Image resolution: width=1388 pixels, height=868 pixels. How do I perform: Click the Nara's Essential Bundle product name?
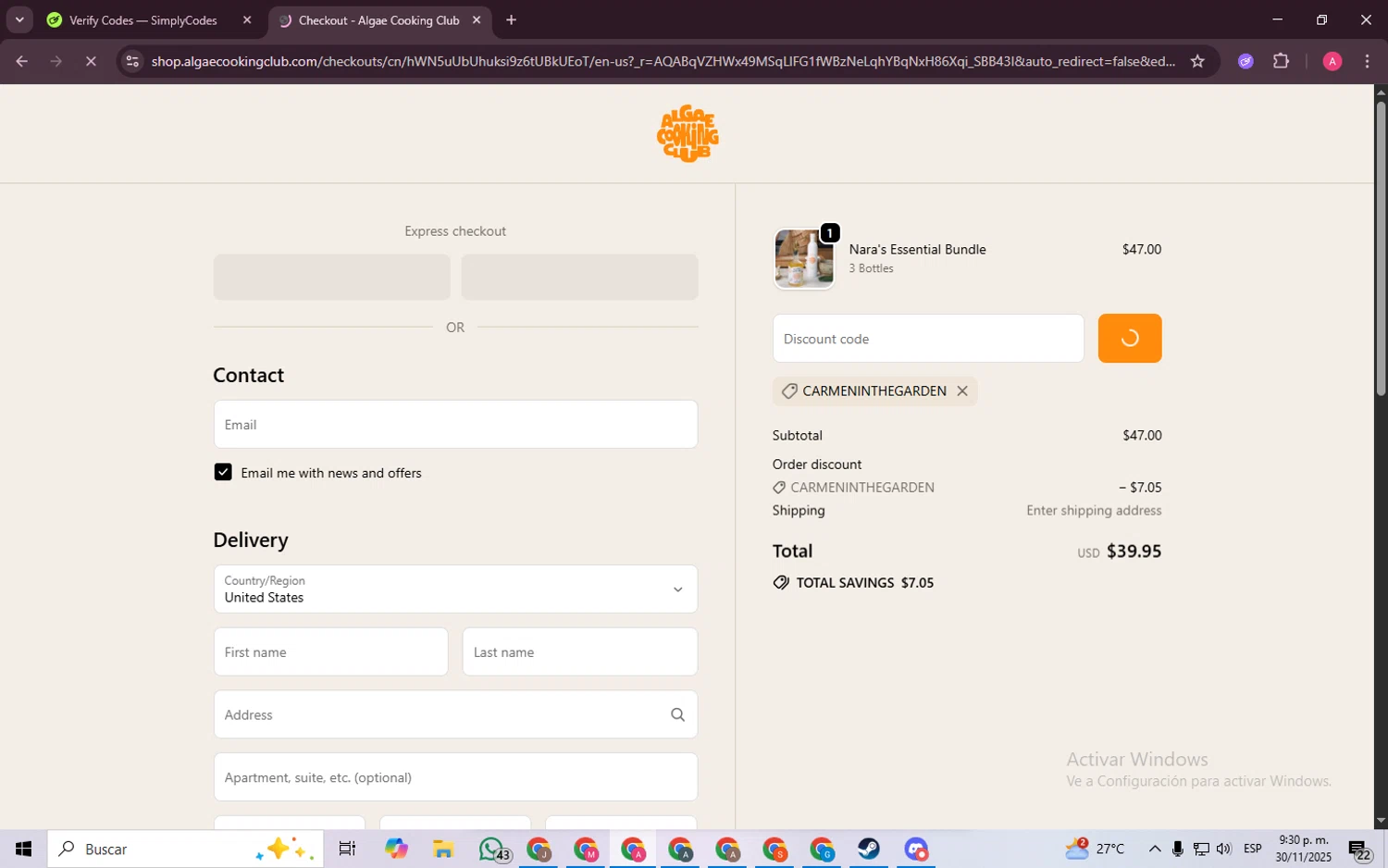pyautogui.click(x=917, y=249)
